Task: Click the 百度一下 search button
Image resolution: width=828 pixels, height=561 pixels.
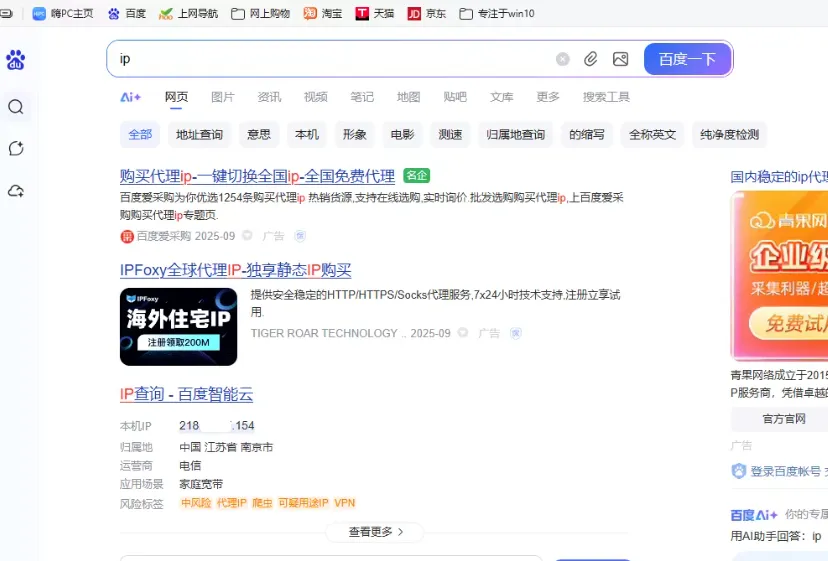Action: pyautogui.click(x=688, y=59)
